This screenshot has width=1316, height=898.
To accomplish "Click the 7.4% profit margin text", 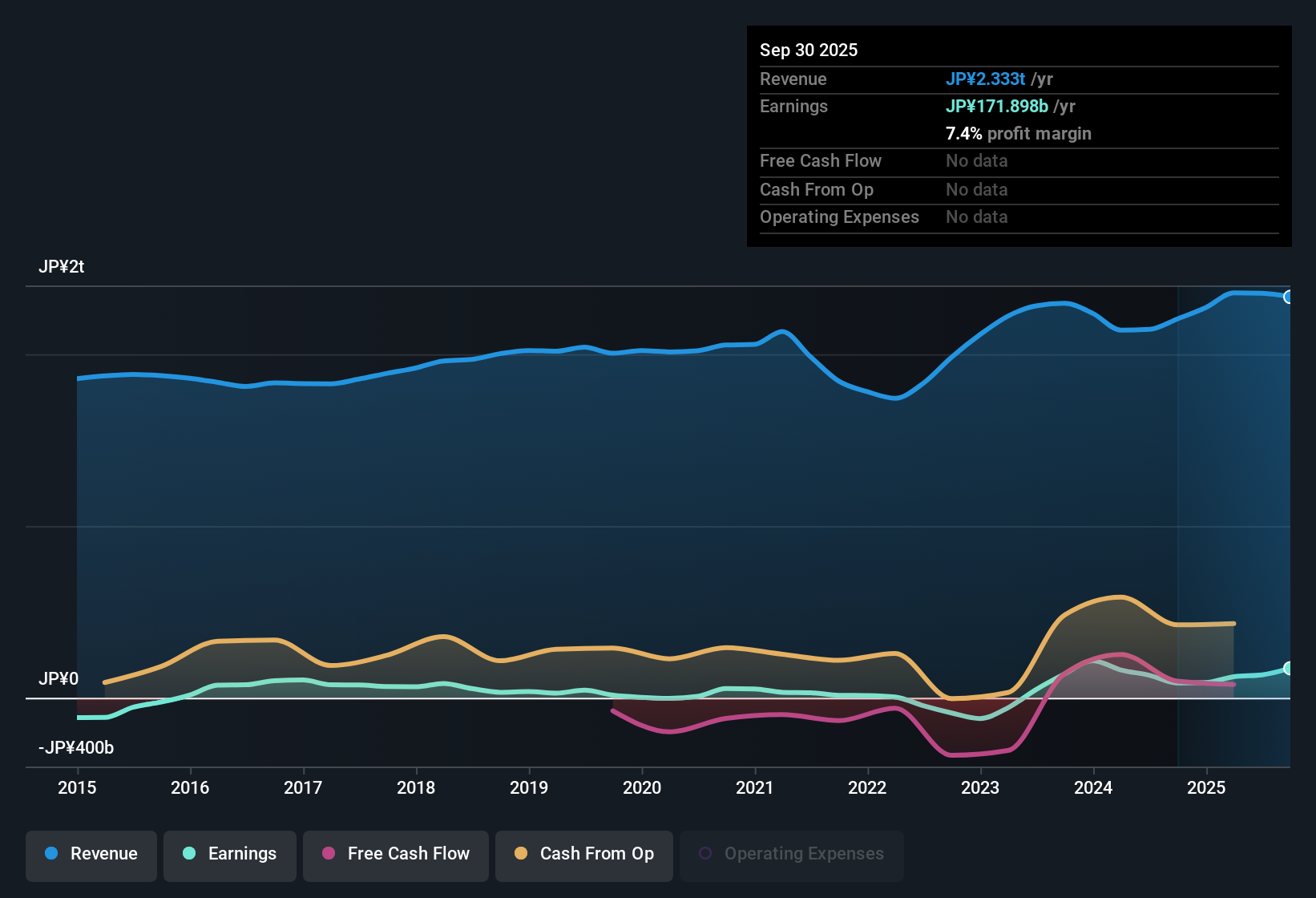I will pos(1019,134).
